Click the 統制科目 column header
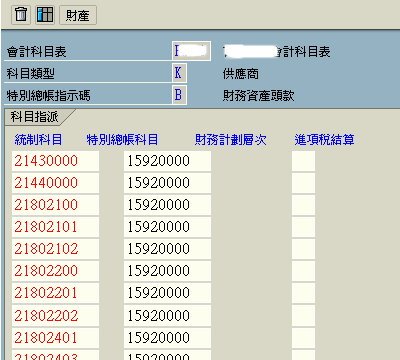 (x=38, y=140)
